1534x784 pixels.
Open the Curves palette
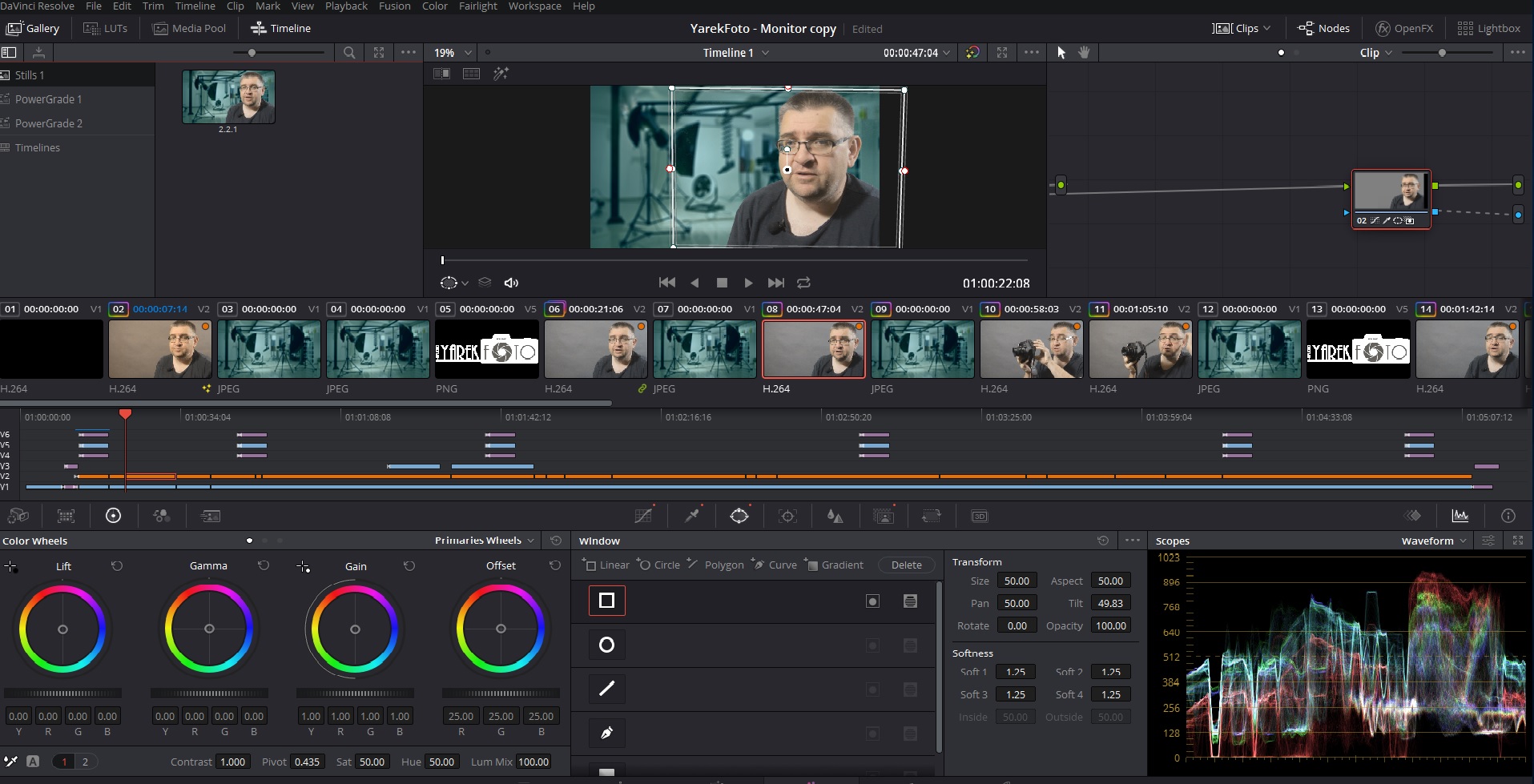point(644,515)
